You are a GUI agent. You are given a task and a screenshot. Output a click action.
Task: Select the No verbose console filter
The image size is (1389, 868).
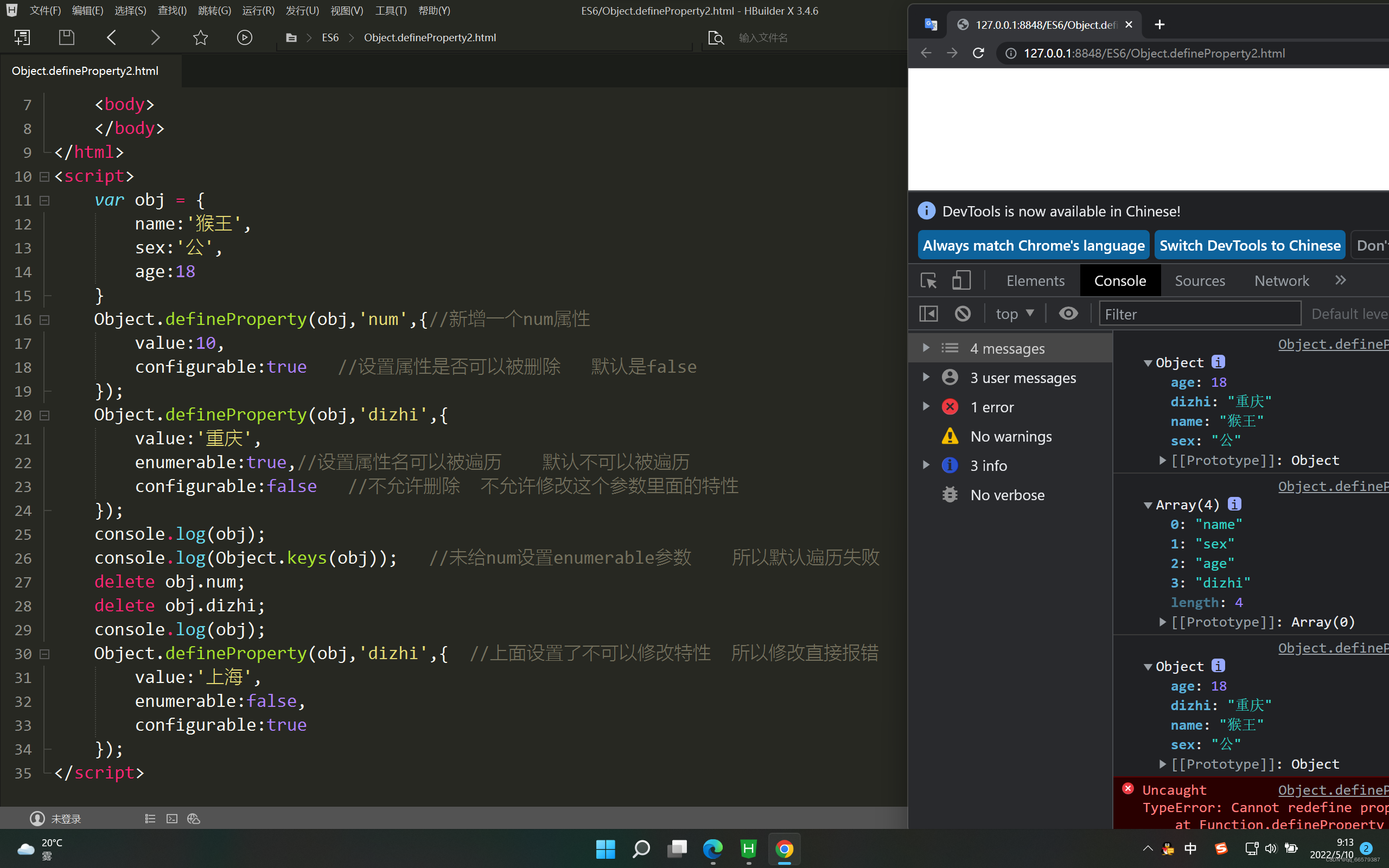(x=1008, y=495)
